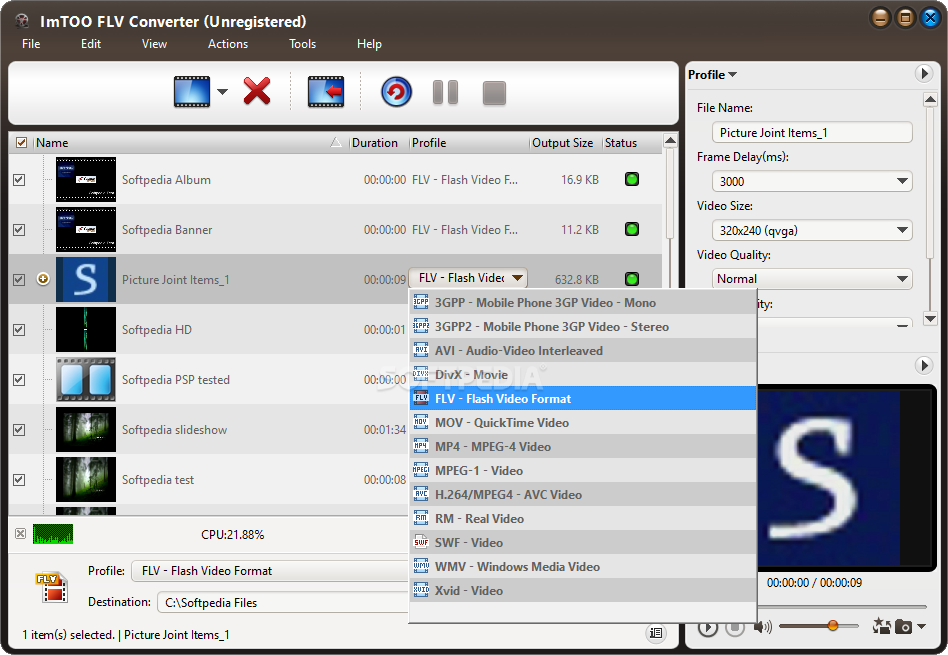The width and height of the screenshot is (948, 655).
Task: Choose MOV - QuickTime Video format
Action: click(583, 422)
